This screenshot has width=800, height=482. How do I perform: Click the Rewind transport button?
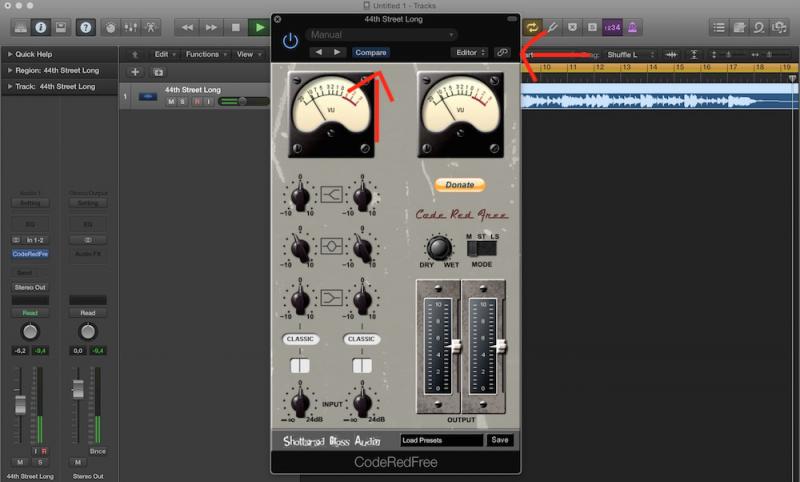(187, 27)
